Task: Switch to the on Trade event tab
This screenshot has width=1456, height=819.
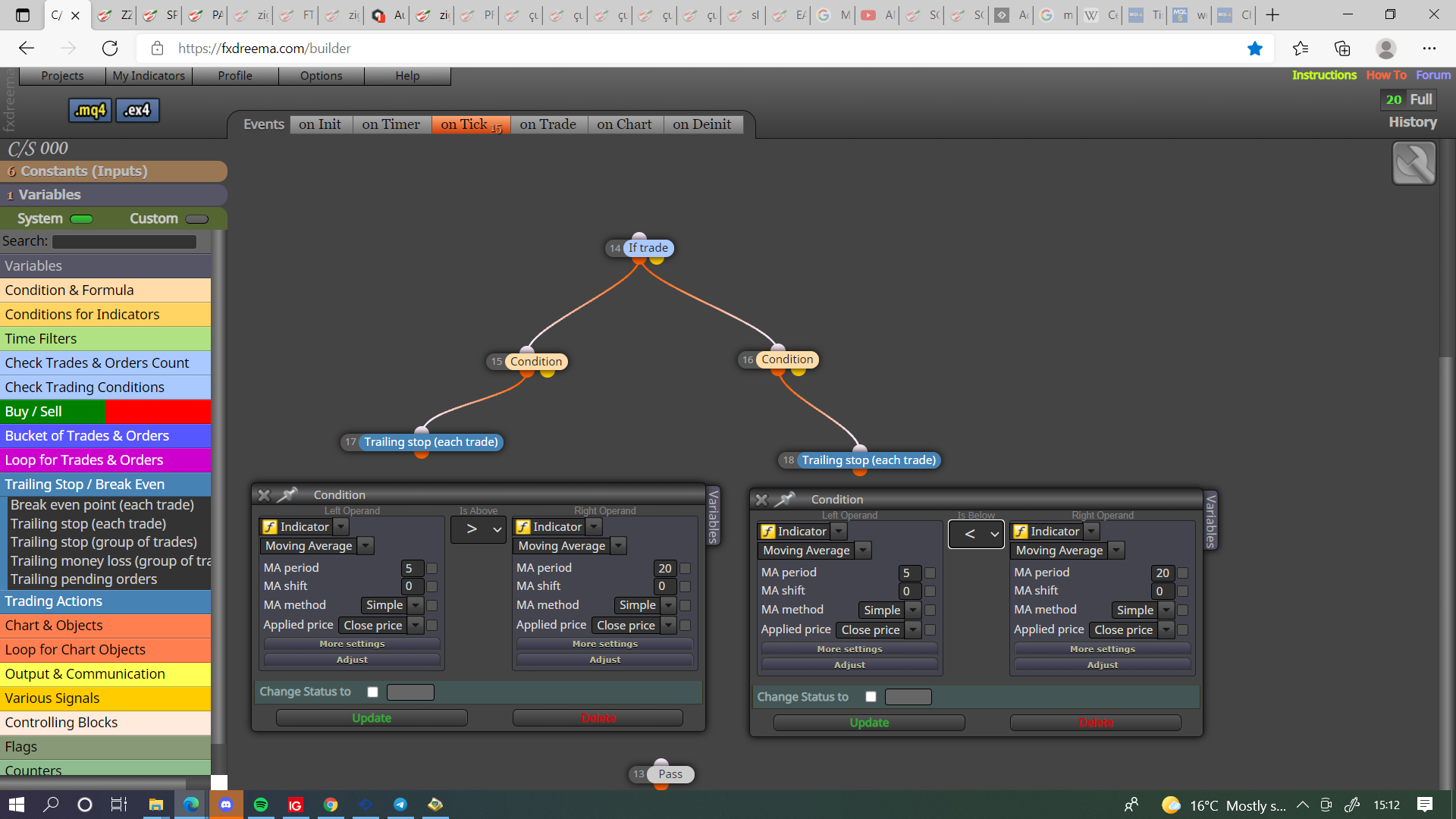Action: (548, 124)
